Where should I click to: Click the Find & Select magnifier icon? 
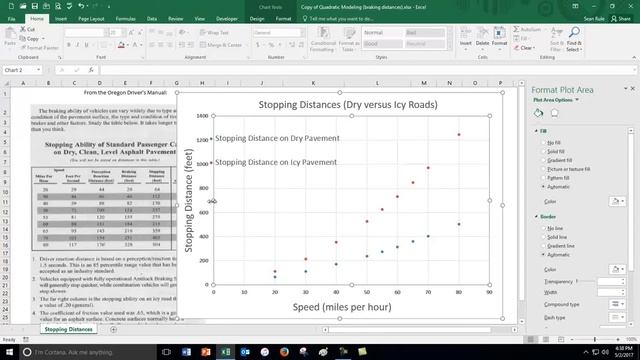point(574,32)
